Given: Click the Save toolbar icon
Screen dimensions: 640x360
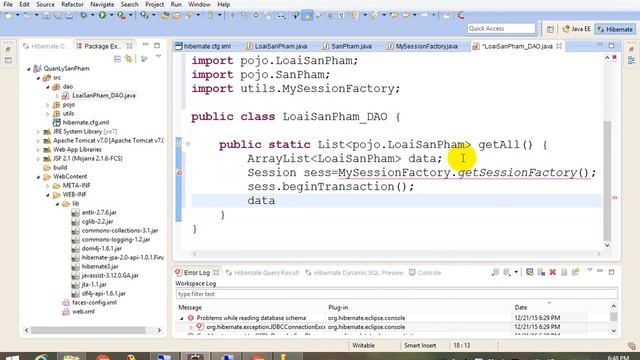Looking at the screenshot, I should pos(46,16).
